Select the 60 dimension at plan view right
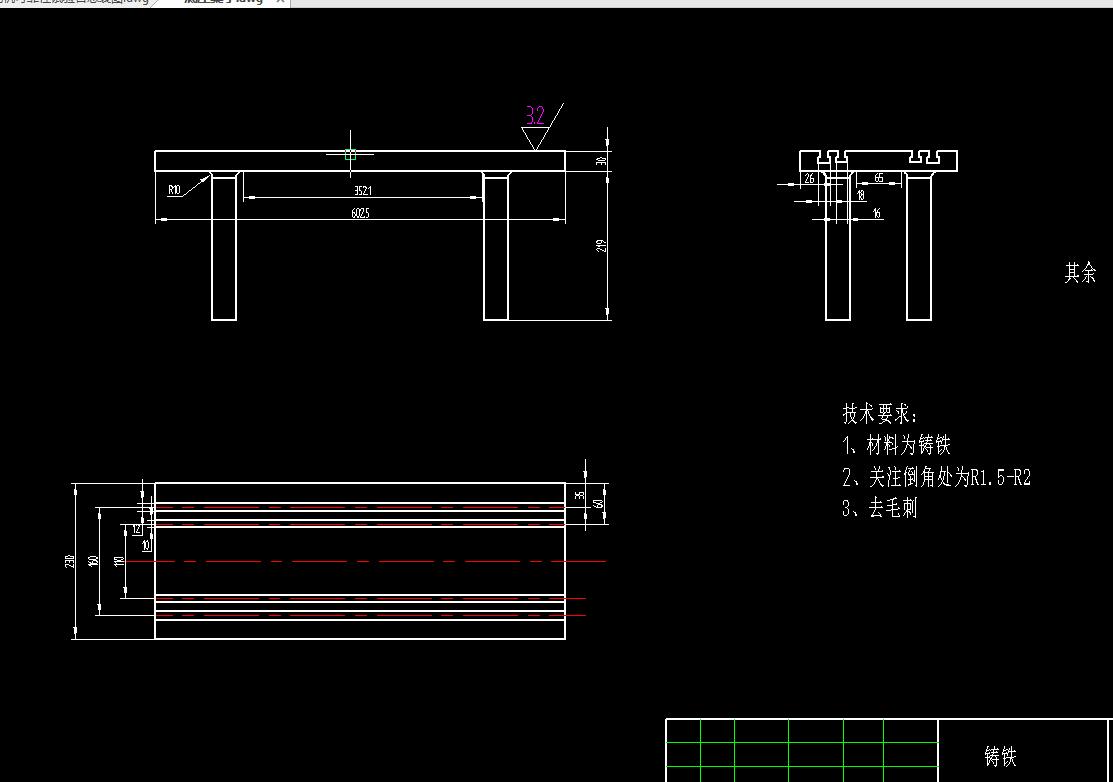 tap(599, 504)
